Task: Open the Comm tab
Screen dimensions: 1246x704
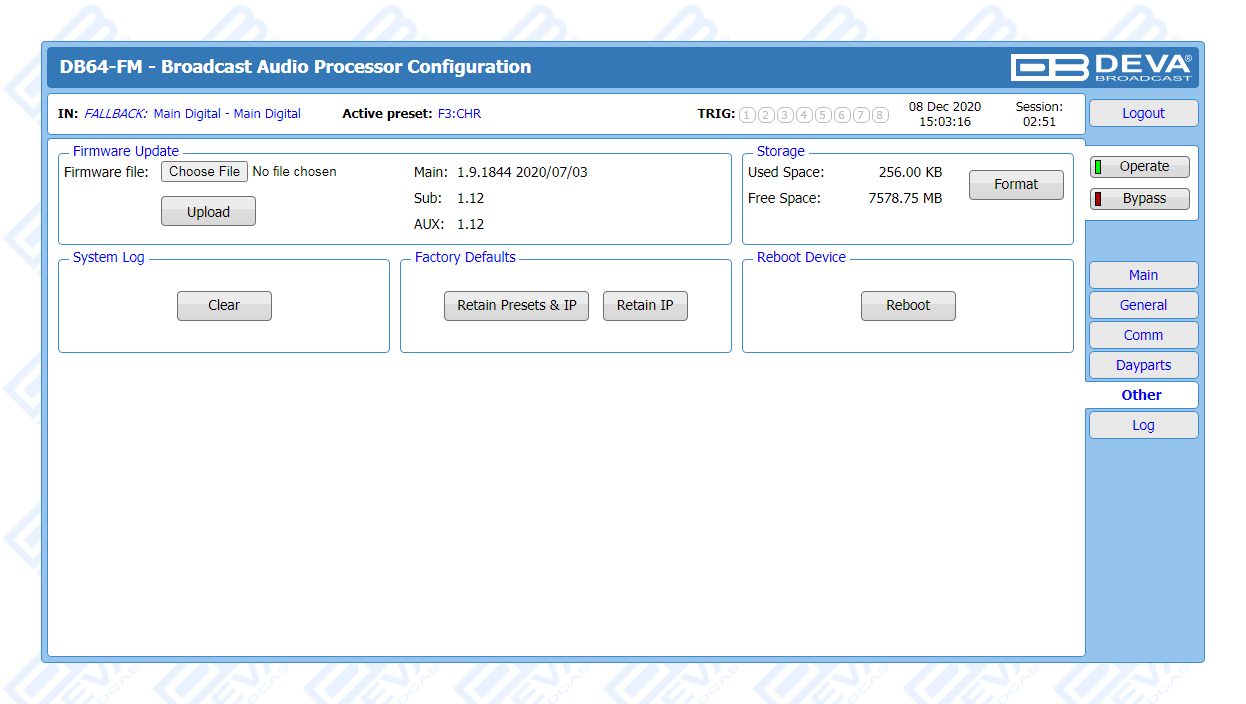Action: 1143,335
